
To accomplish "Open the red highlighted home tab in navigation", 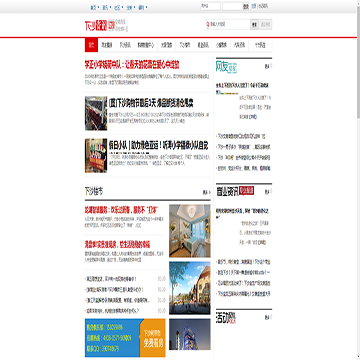I will pos(91,45).
